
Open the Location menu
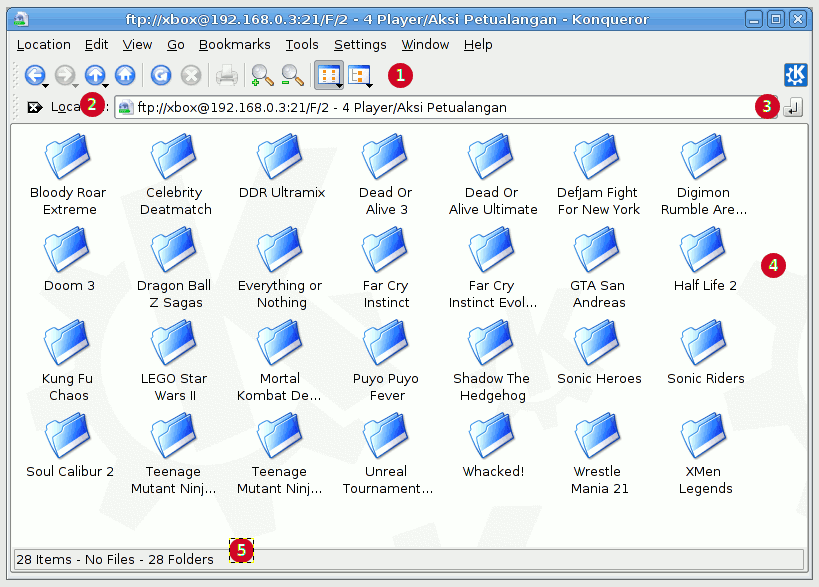click(x=43, y=45)
